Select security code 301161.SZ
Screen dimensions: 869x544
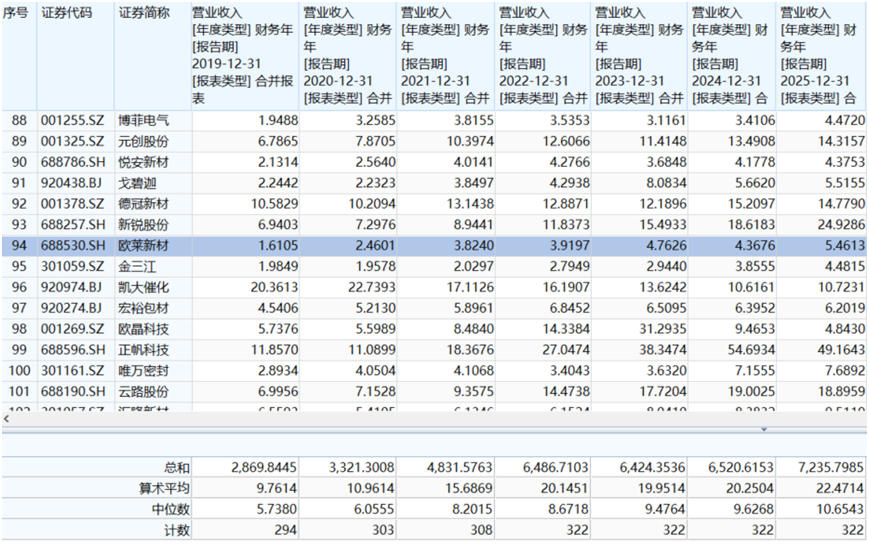pyautogui.click(x=72, y=371)
